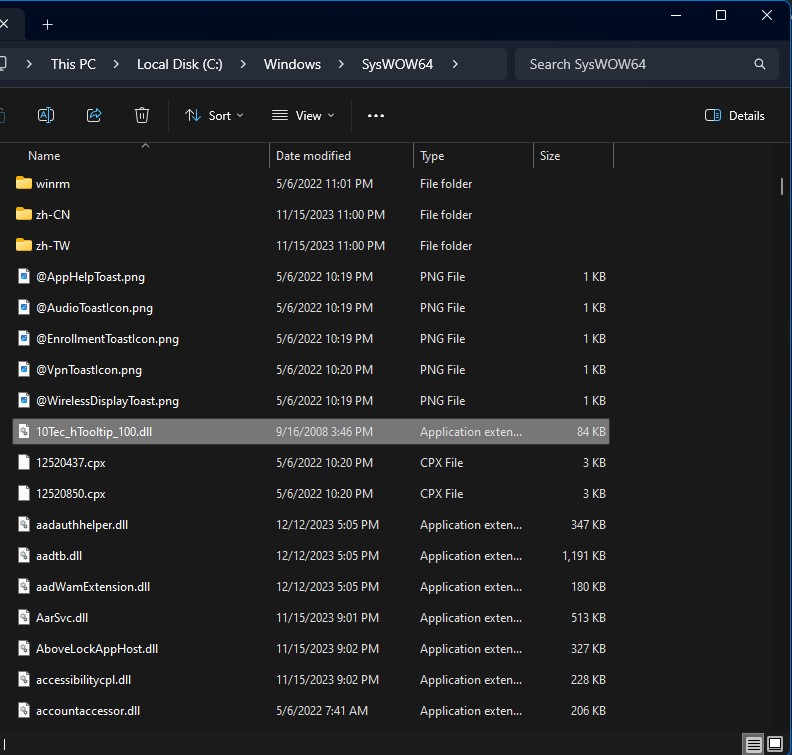Expand the chevron after SysWOW64 breadcrumb
This screenshot has width=792, height=755.
point(455,64)
